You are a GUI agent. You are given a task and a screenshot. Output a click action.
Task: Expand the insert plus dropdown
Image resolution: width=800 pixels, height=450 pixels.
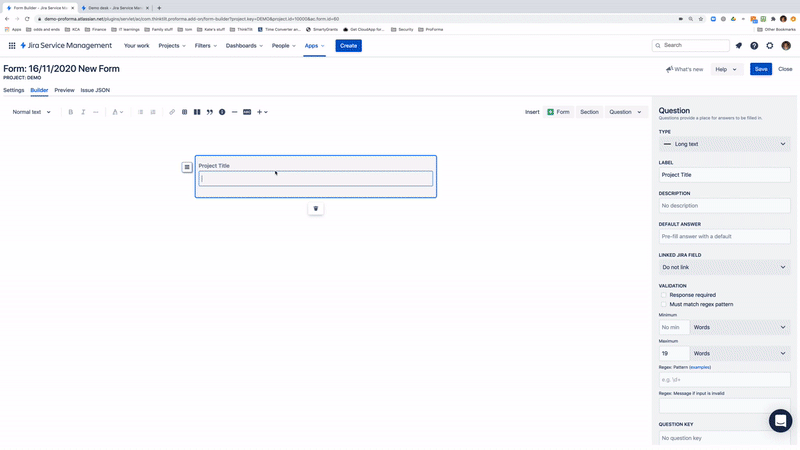[262, 112]
